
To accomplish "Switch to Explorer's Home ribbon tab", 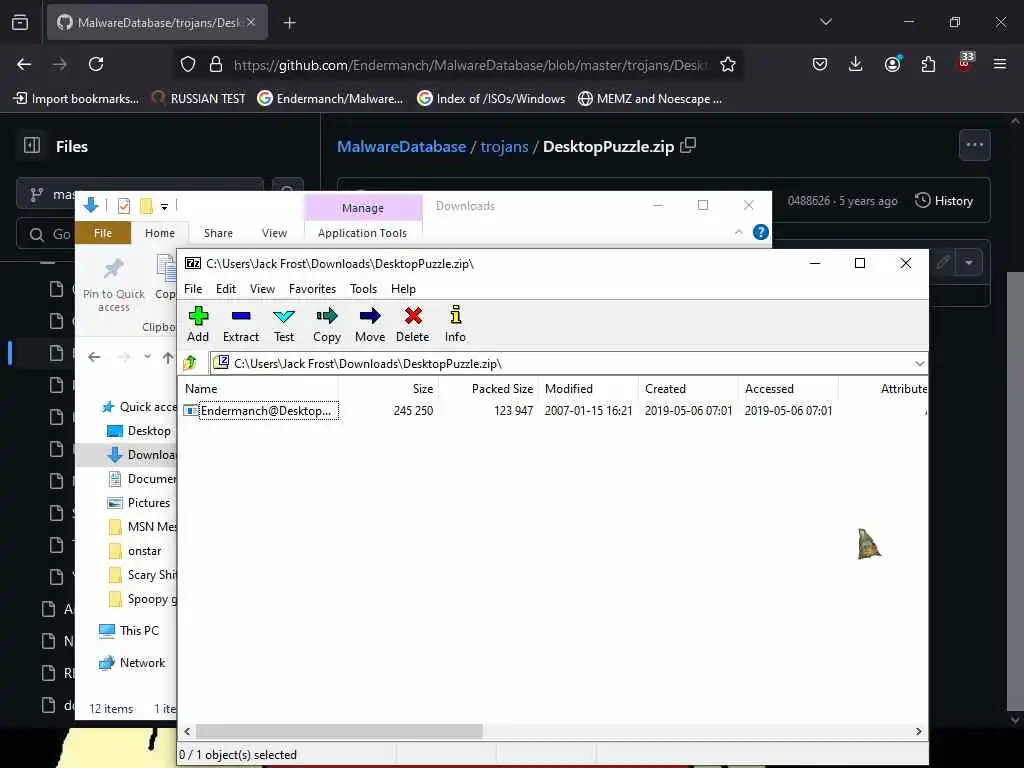I will pos(159,233).
